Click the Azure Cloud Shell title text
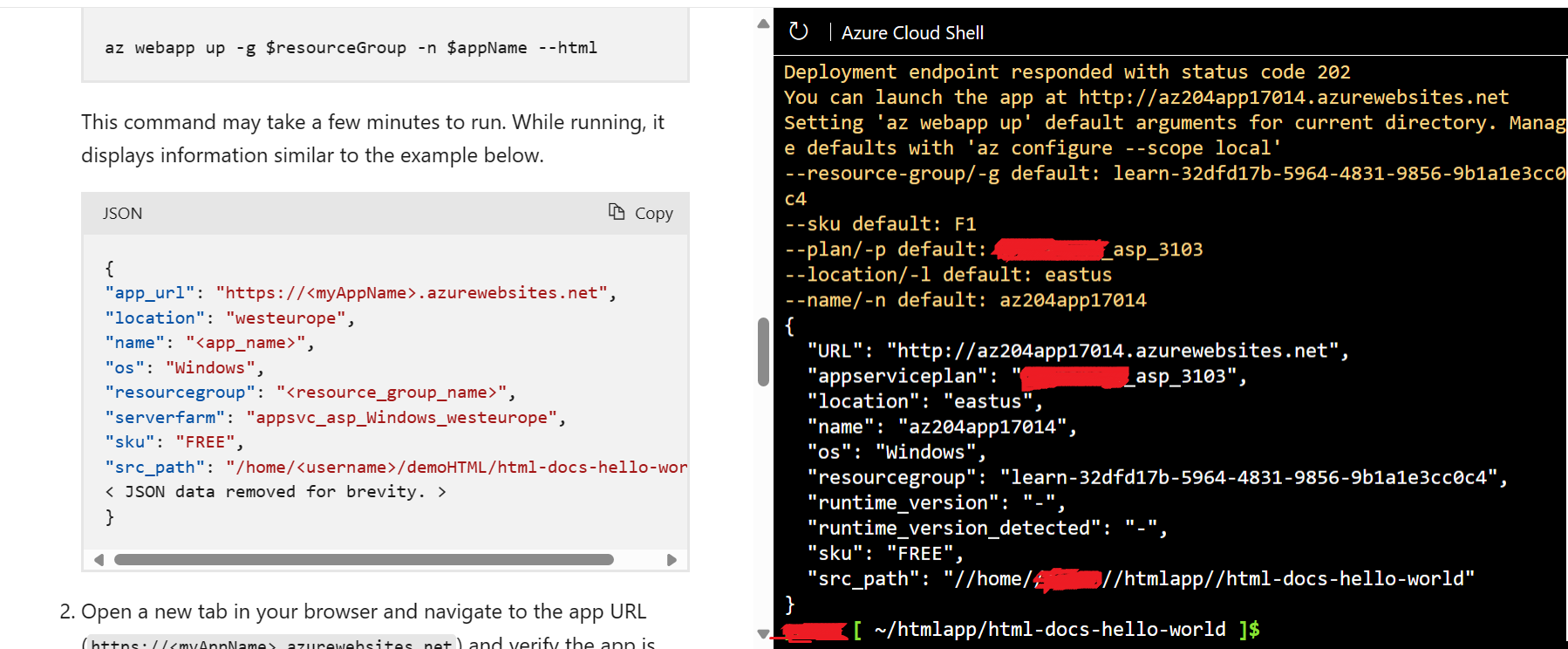This screenshot has height=649, width=1568. coord(912,33)
